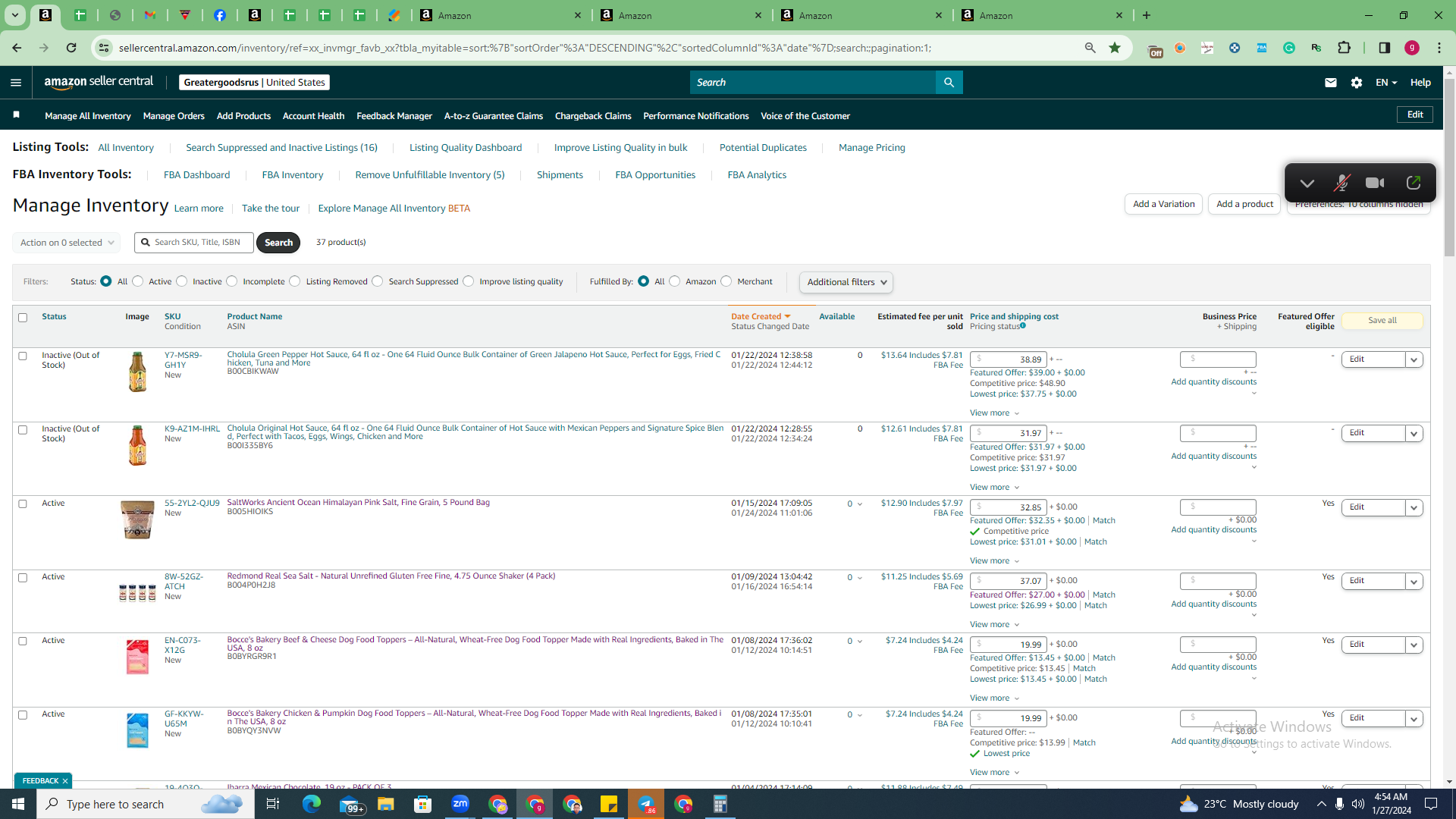Open a new browser tab

click(x=1147, y=15)
